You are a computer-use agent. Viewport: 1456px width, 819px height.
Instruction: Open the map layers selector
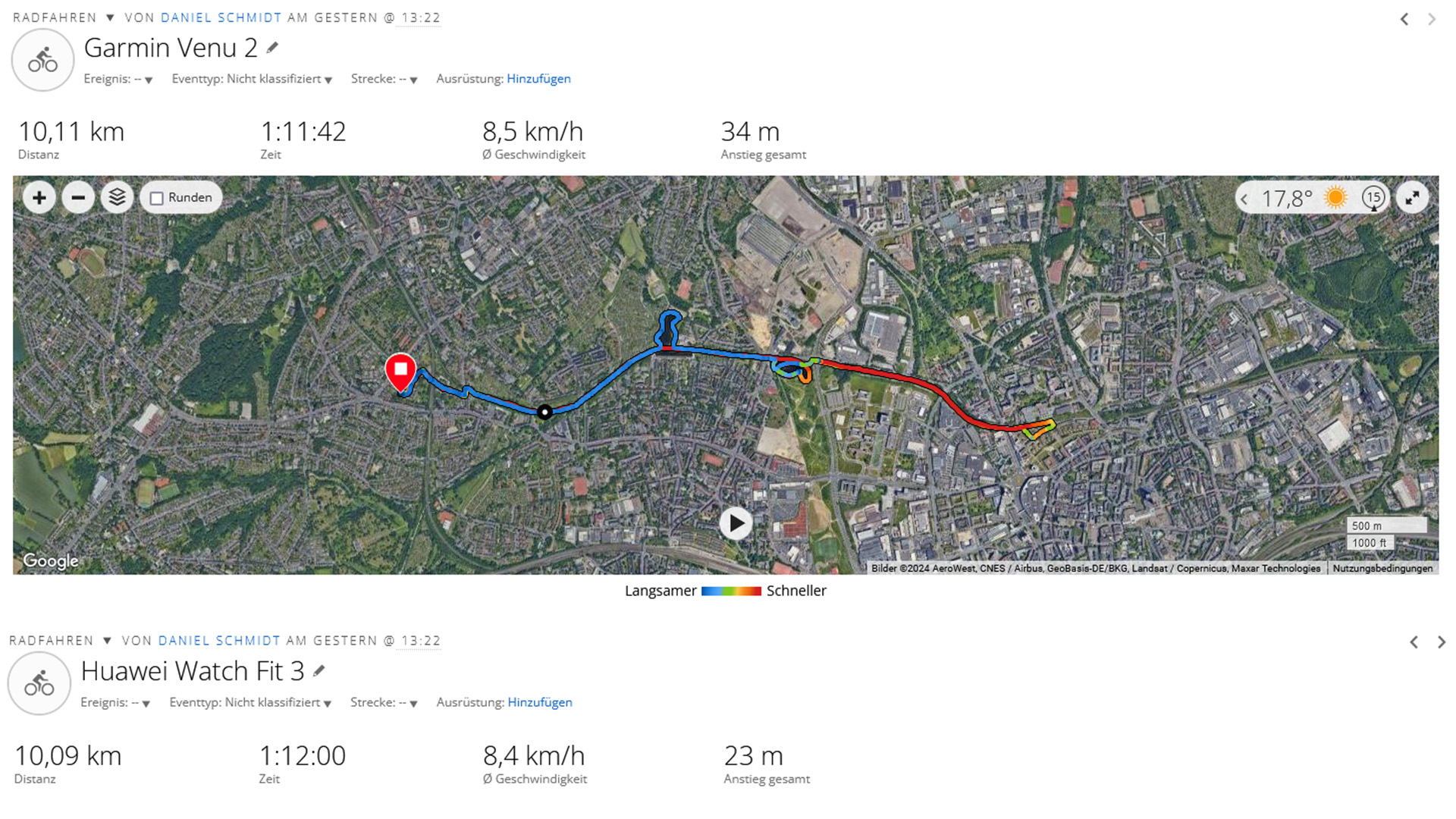(x=117, y=198)
